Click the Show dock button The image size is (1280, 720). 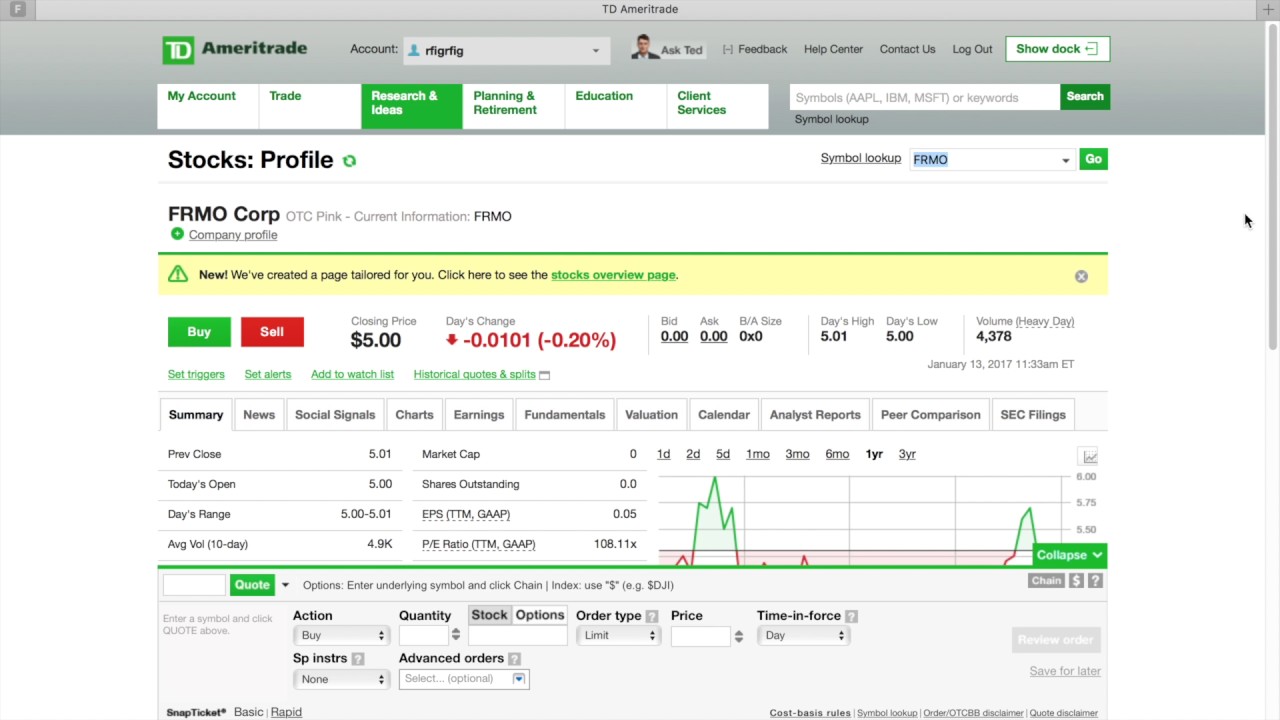pos(1057,49)
